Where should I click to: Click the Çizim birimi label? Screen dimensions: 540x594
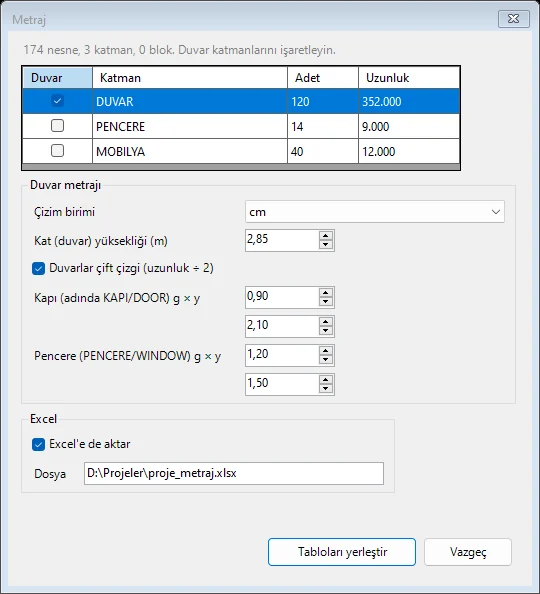click(64, 212)
